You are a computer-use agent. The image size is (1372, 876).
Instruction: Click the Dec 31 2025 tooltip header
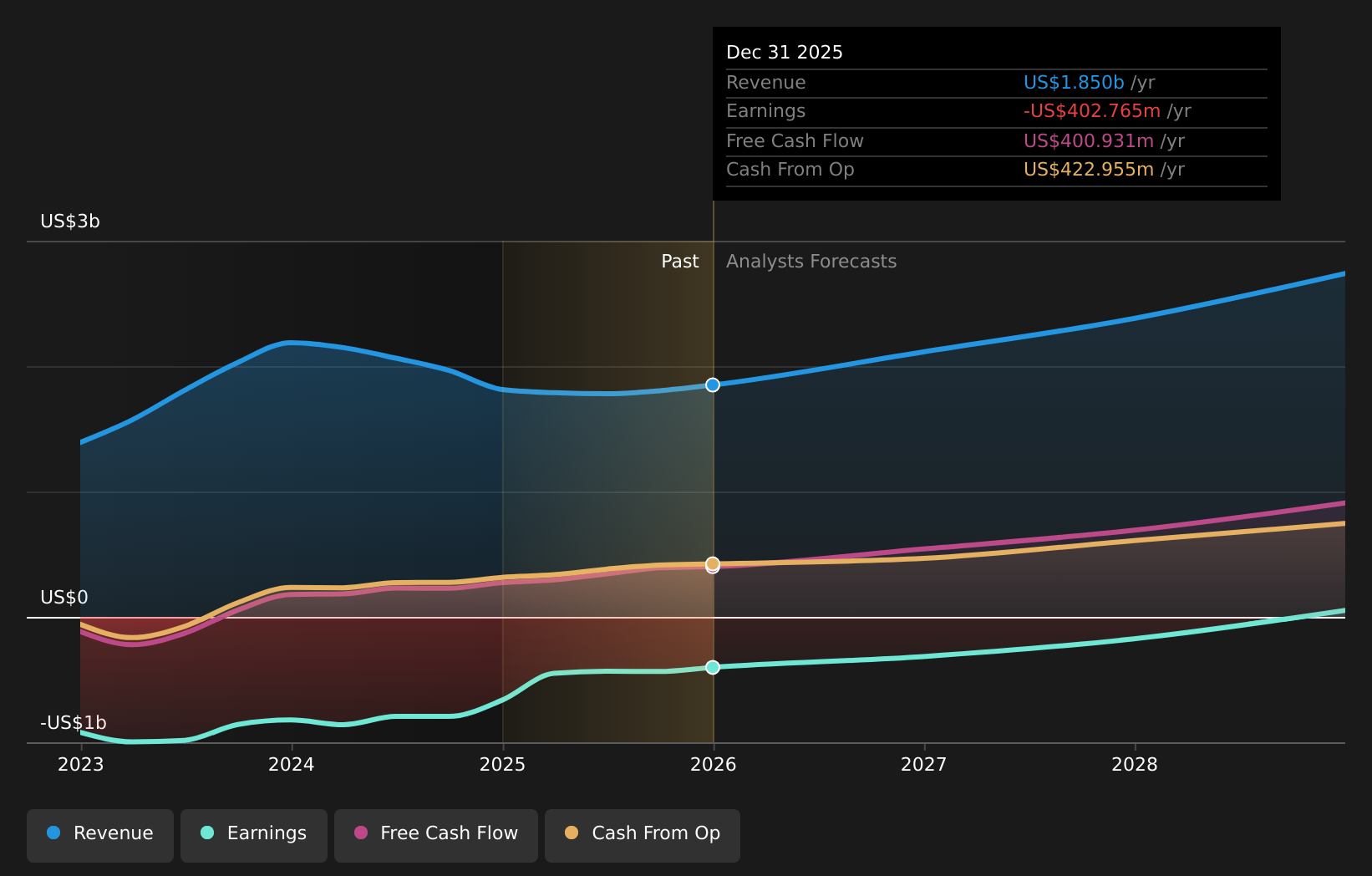tap(784, 51)
